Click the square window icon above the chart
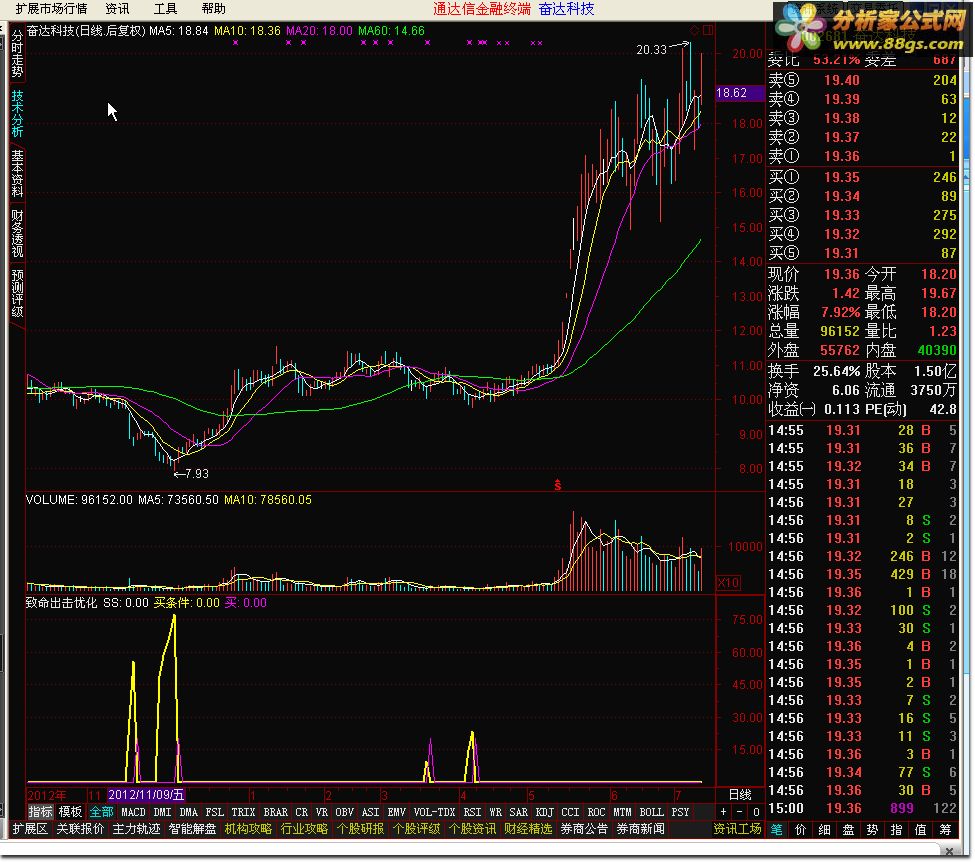 [708, 30]
